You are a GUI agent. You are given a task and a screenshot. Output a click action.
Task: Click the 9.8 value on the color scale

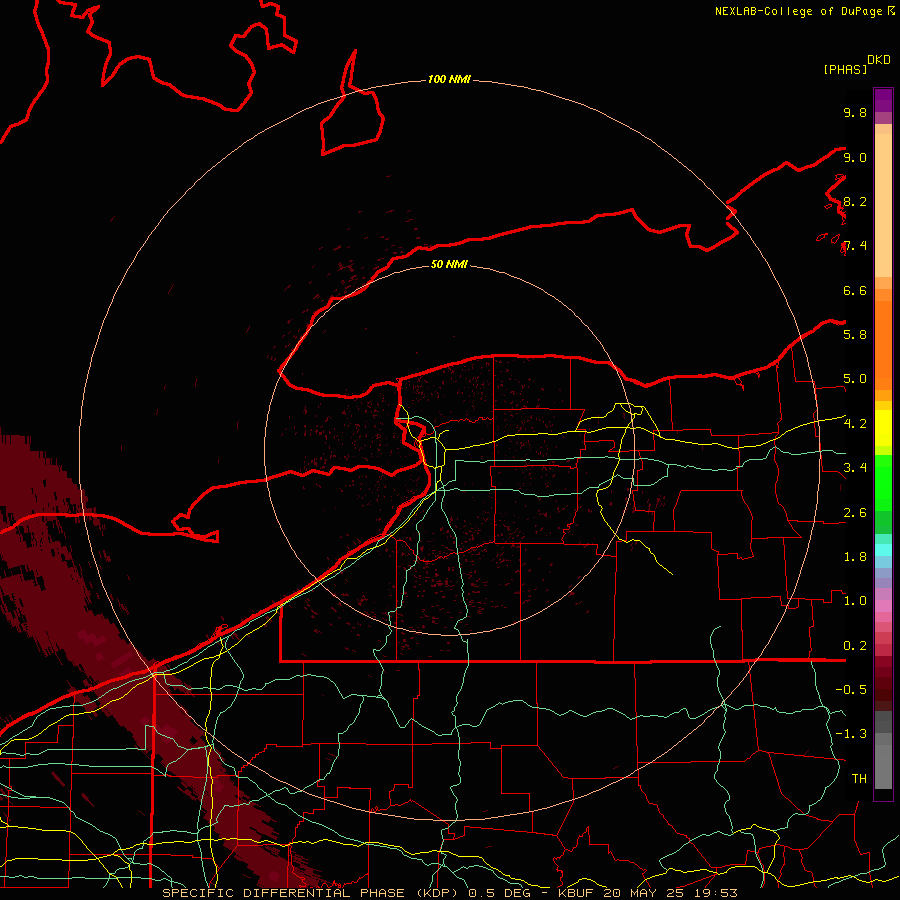855,112
